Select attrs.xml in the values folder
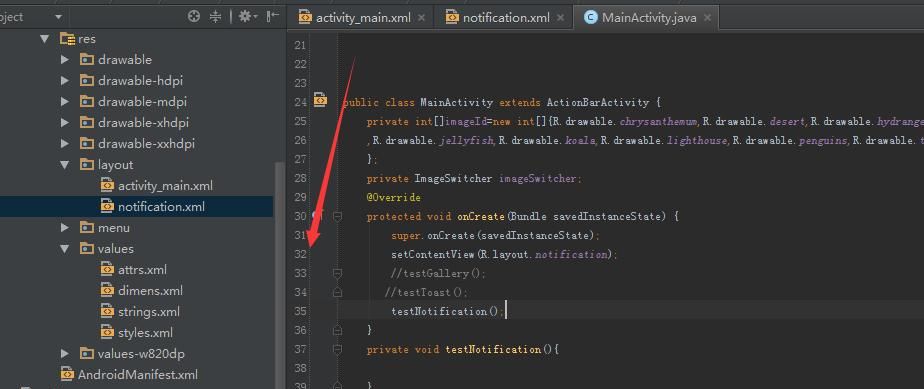This screenshot has height=389, width=924. [x=143, y=270]
